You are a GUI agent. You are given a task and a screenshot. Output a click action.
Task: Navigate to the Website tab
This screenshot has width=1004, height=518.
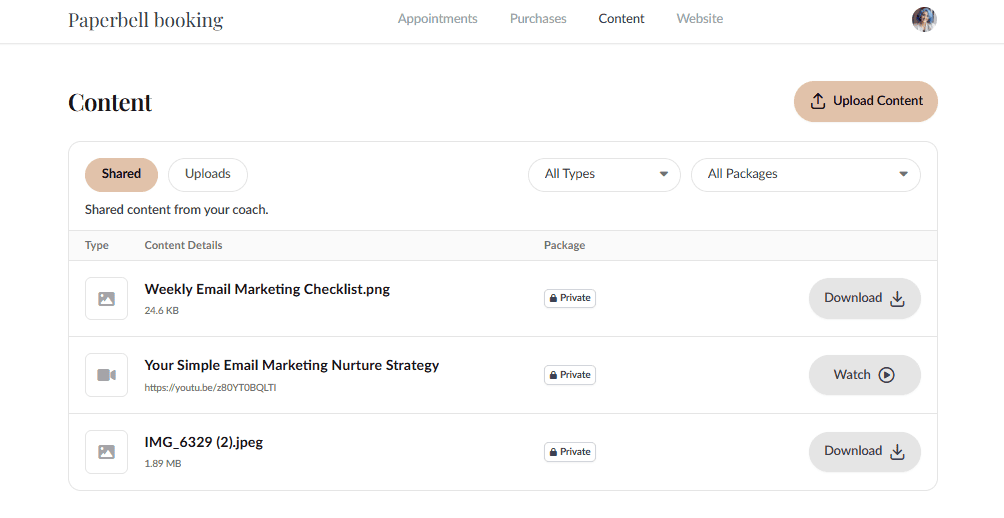coord(699,19)
